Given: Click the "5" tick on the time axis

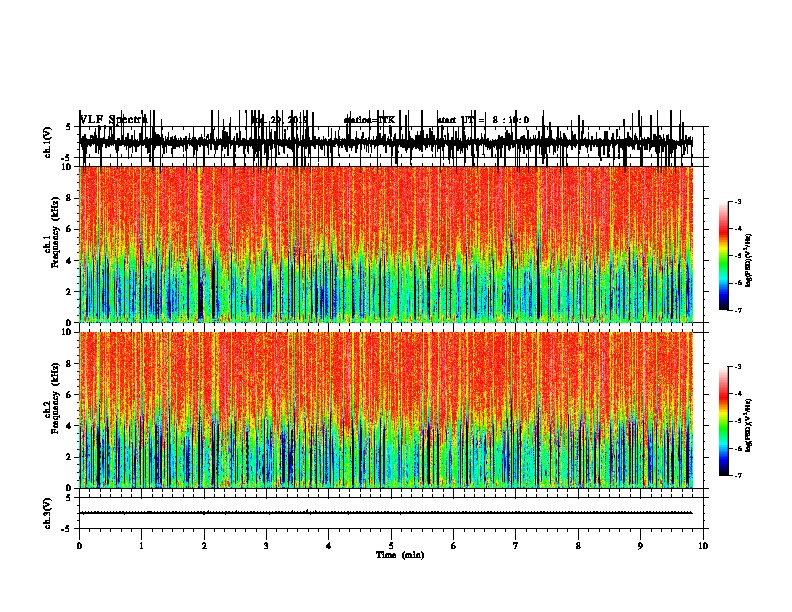Looking at the screenshot, I should click(391, 546).
